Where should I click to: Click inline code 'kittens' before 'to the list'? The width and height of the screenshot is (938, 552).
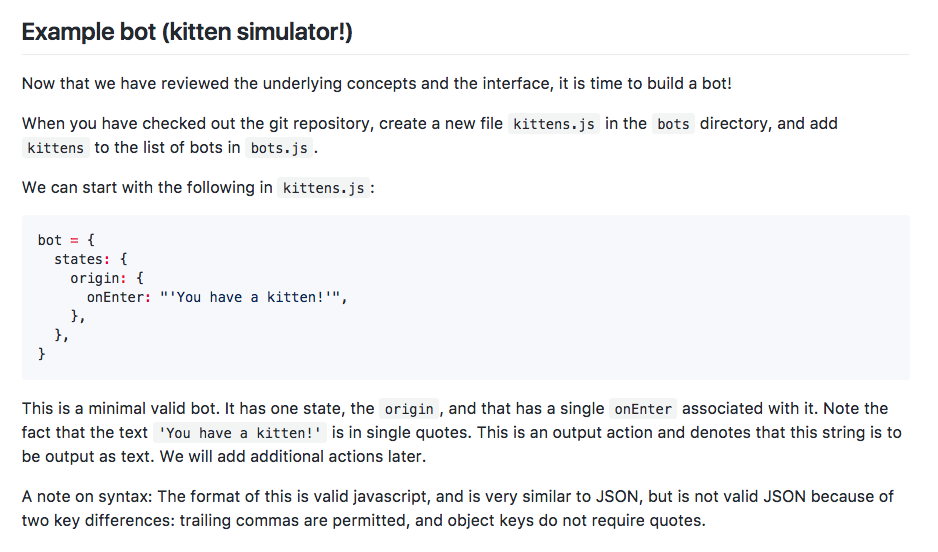coord(56,148)
